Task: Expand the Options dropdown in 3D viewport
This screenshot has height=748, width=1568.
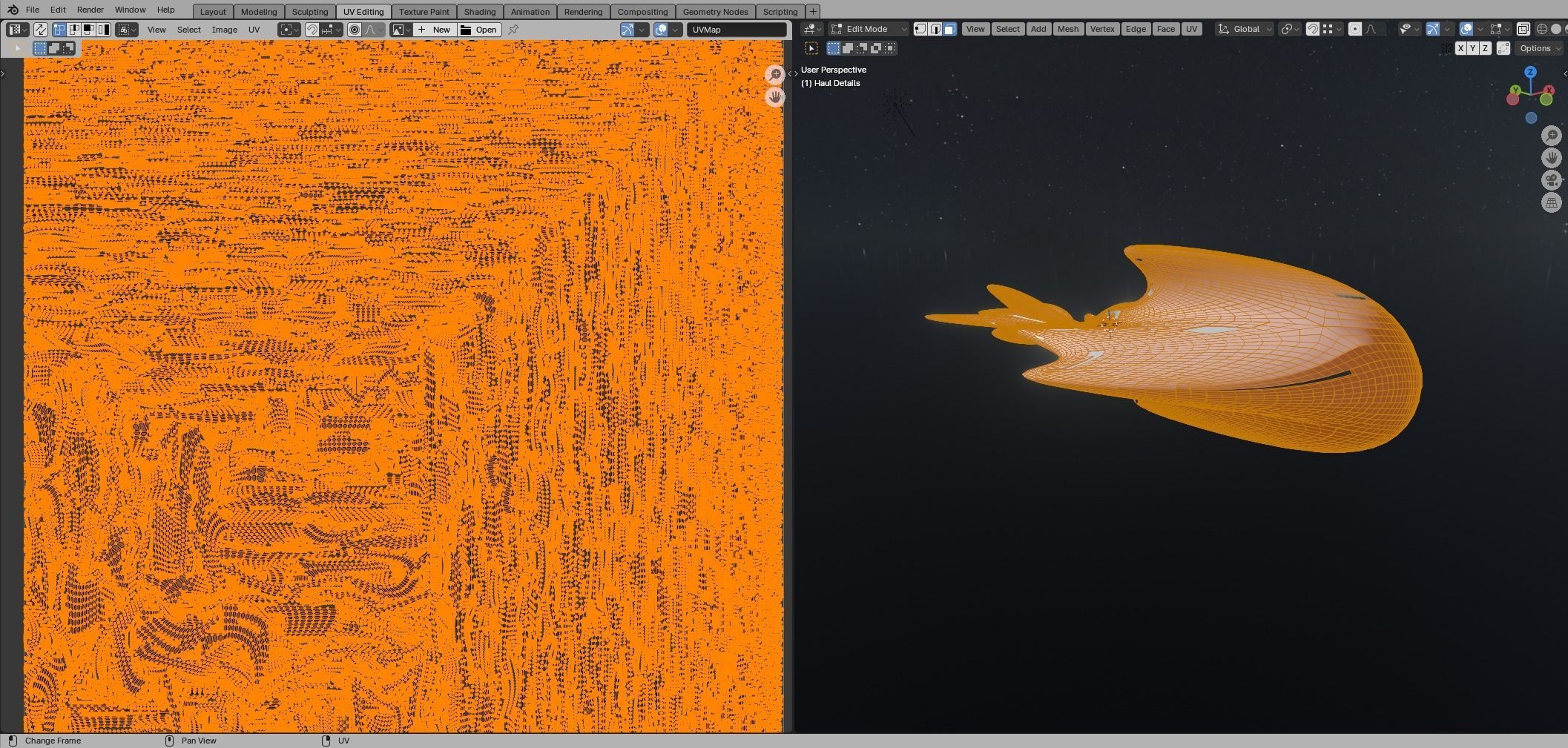Action: click(1539, 48)
